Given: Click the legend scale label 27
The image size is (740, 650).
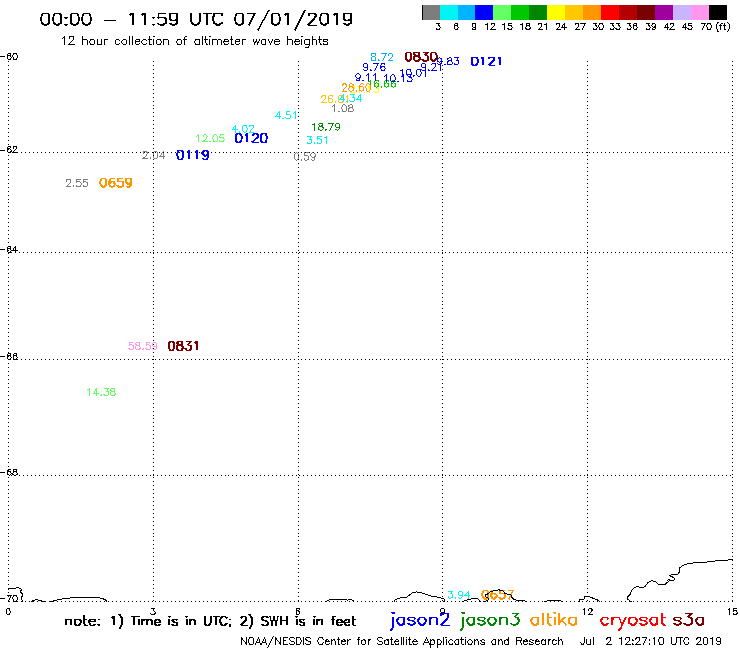Looking at the screenshot, I should 580,27.
